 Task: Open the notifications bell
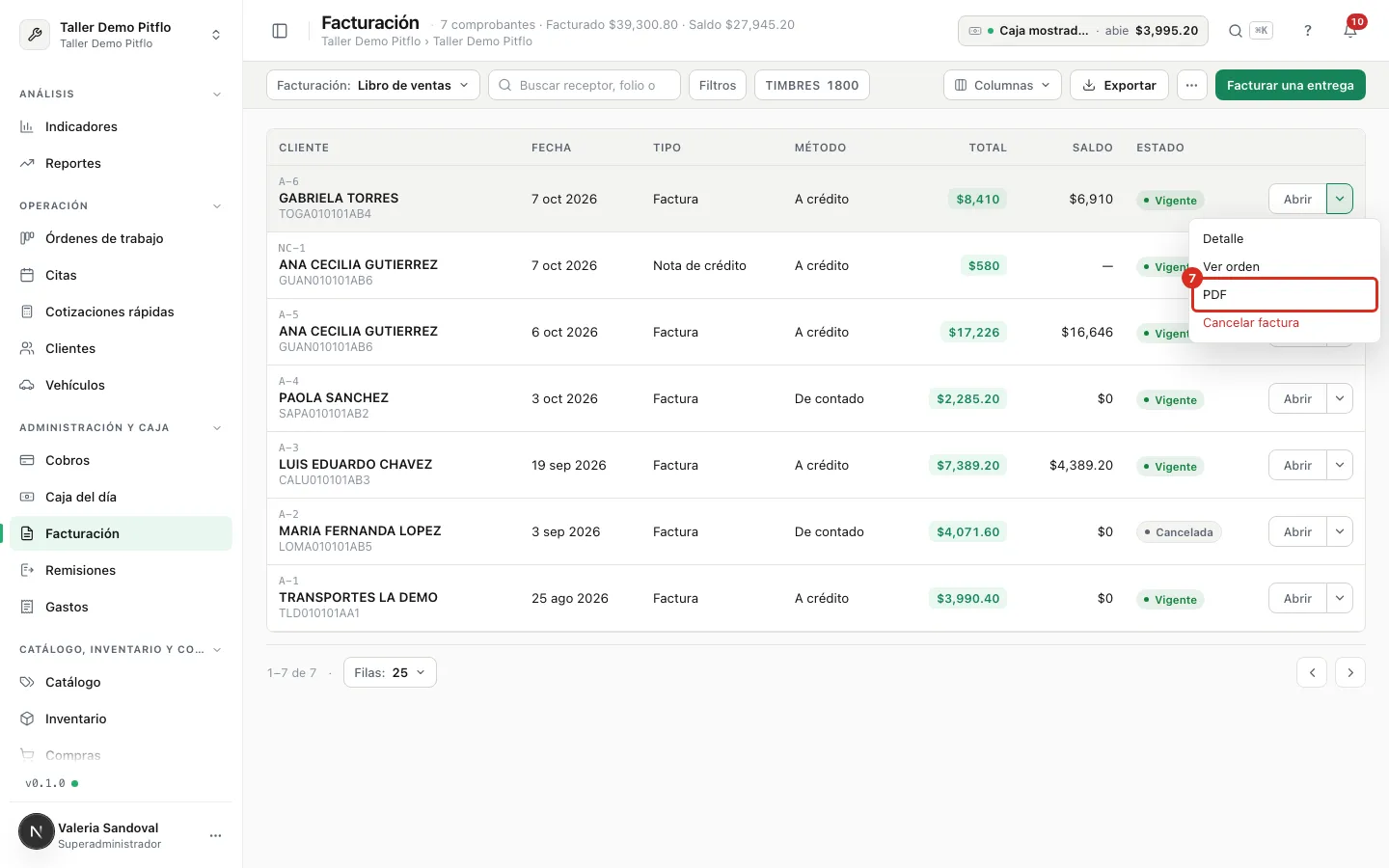pyautogui.click(x=1350, y=31)
